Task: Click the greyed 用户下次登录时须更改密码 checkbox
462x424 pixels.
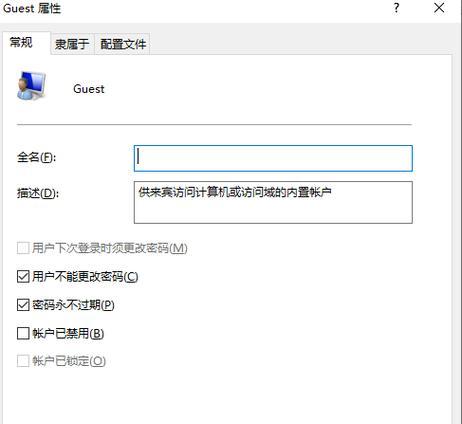Action: 23,248
